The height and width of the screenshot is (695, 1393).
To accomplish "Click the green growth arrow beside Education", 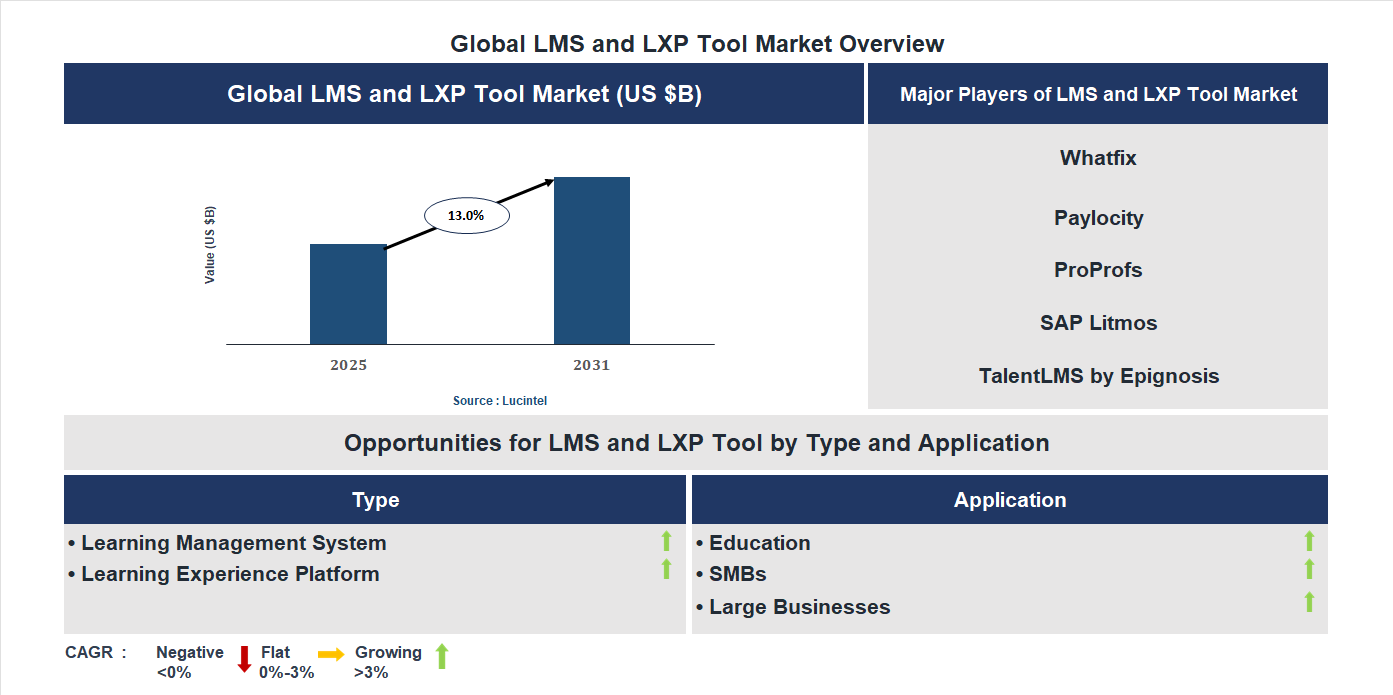I will pos(1310,542).
